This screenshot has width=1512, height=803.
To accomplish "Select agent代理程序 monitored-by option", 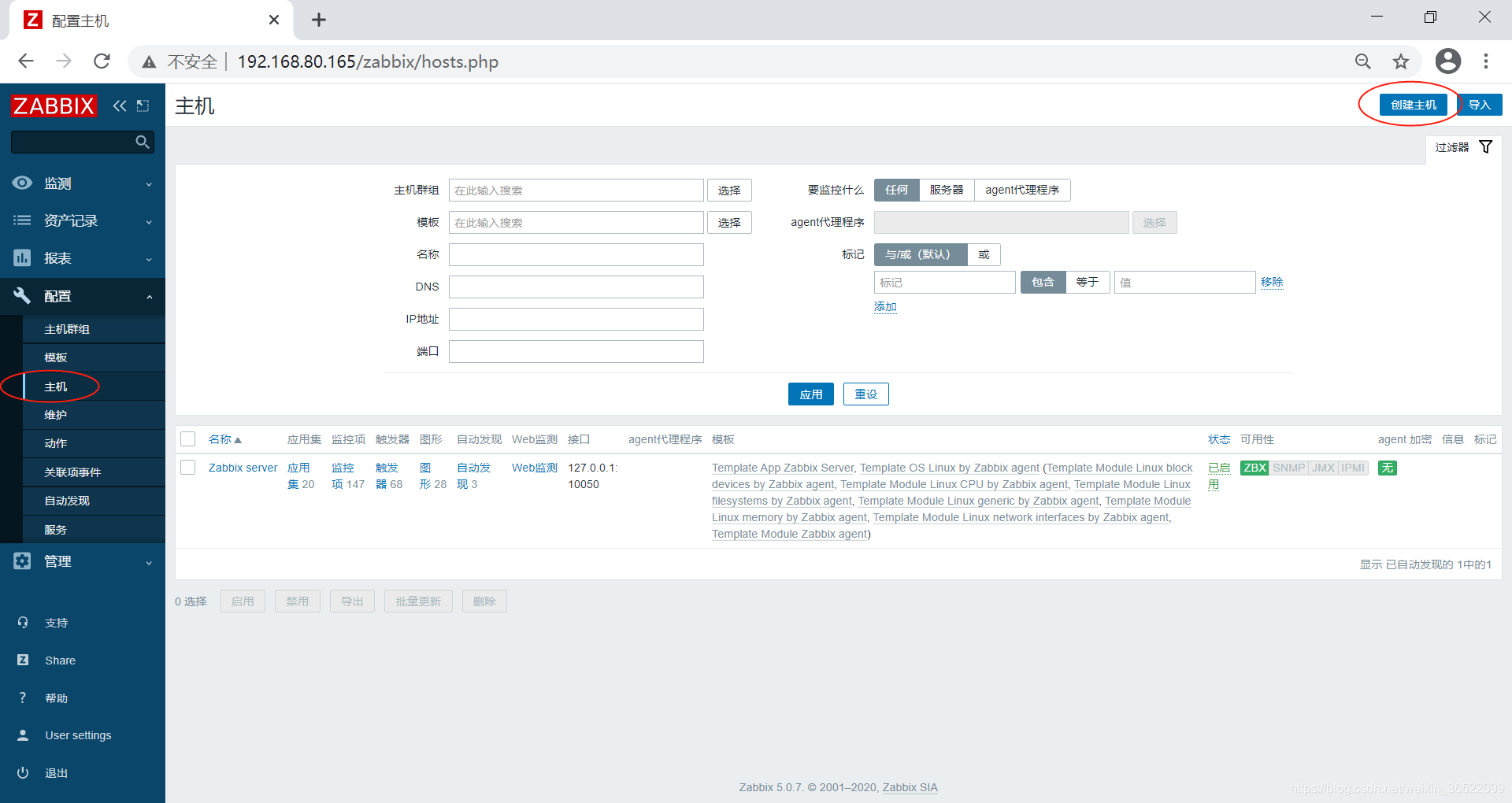I will (x=1022, y=190).
